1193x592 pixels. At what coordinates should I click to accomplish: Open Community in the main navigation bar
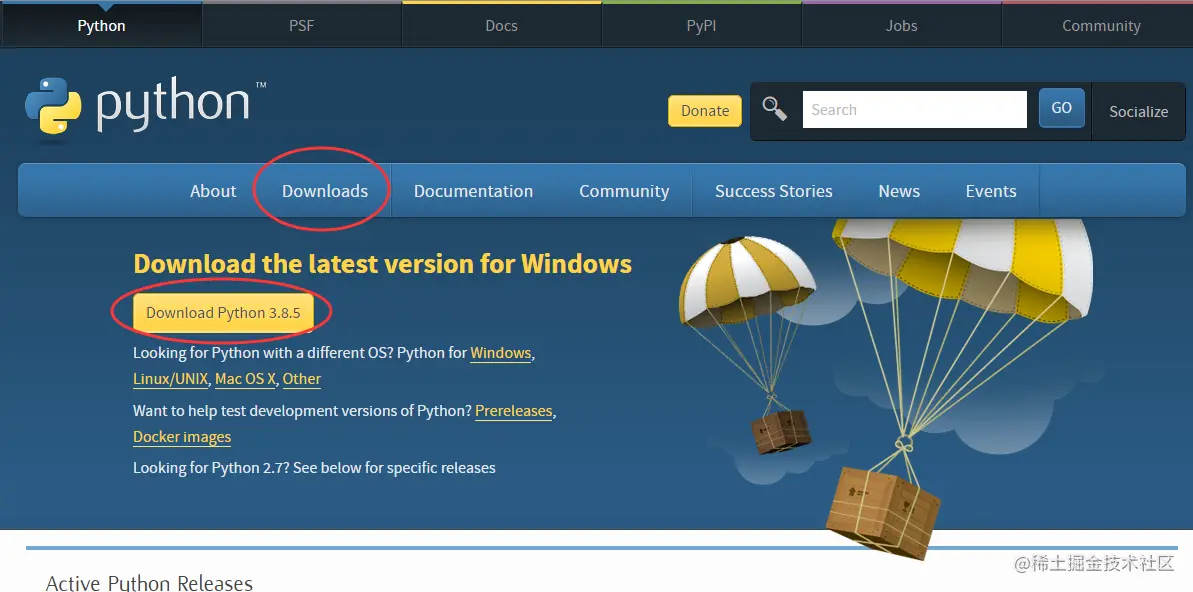pyautogui.click(x=624, y=191)
